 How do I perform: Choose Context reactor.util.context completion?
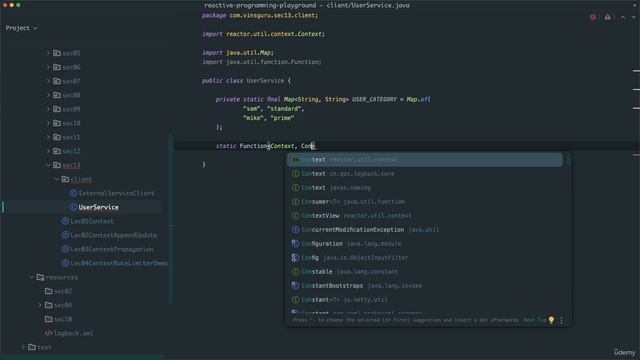tap(424, 160)
